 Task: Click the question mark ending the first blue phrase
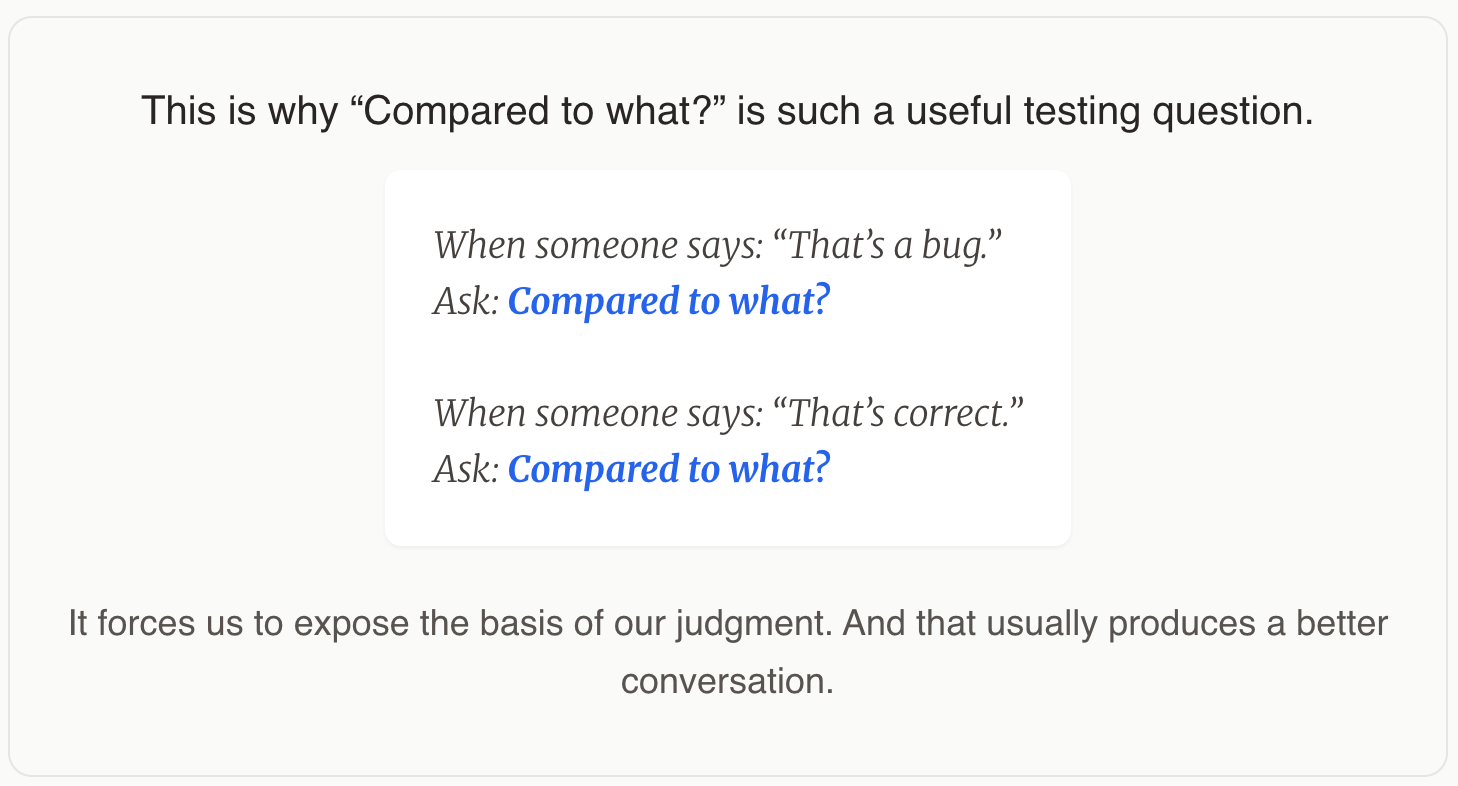[x=823, y=301]
